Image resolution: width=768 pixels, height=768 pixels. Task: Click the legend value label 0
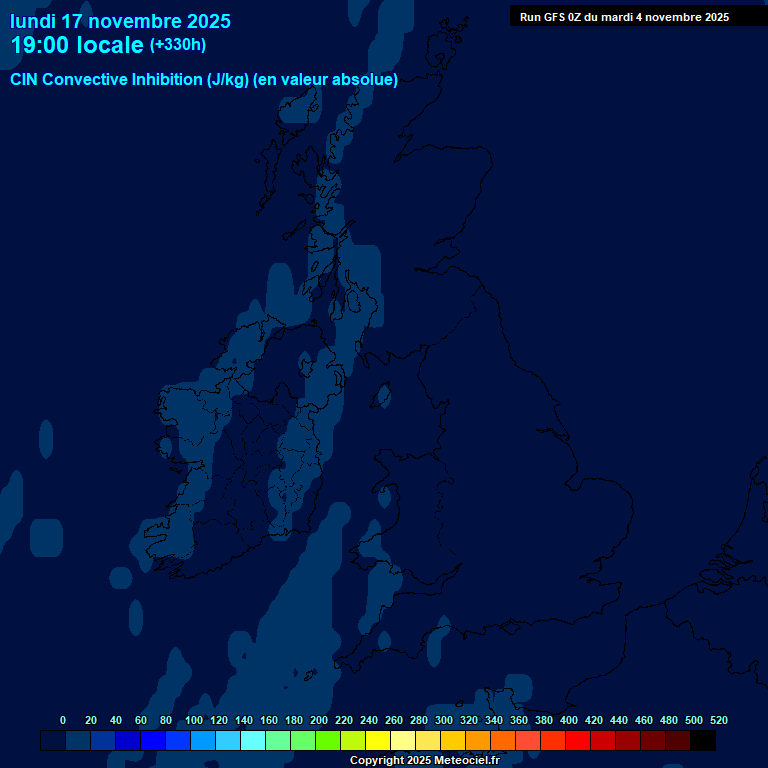(x=63, y=720)
